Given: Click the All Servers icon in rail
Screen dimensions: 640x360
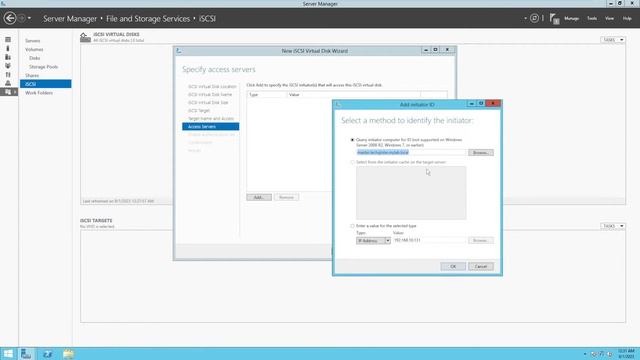Looking at the screenshot, I should 8,57.
